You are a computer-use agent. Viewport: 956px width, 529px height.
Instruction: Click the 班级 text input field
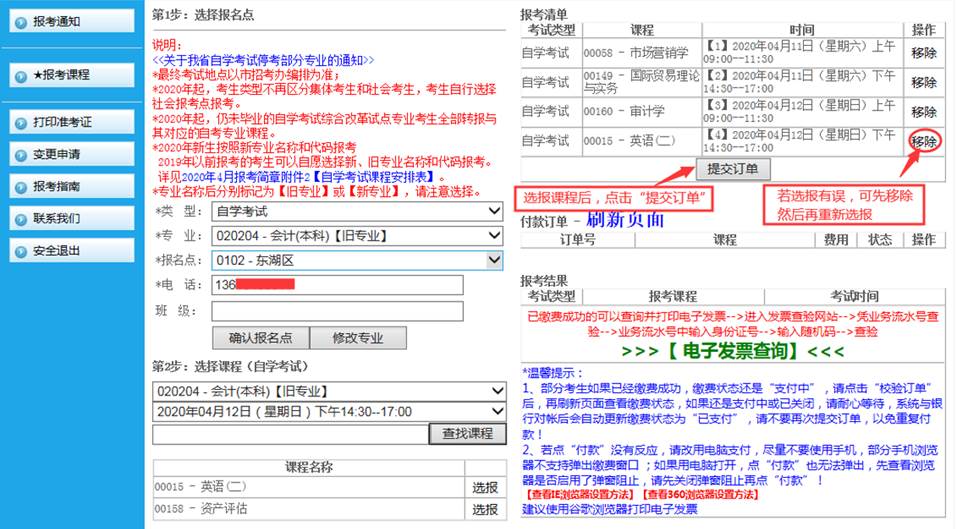point(337,311)
